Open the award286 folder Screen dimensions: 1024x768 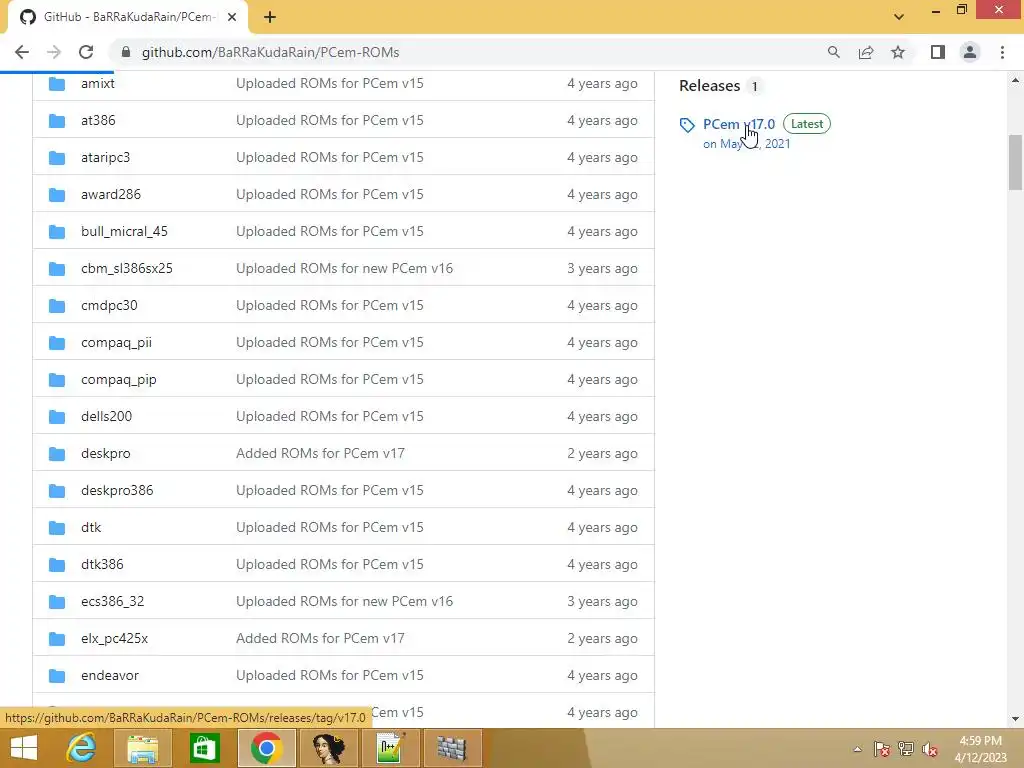110,195
